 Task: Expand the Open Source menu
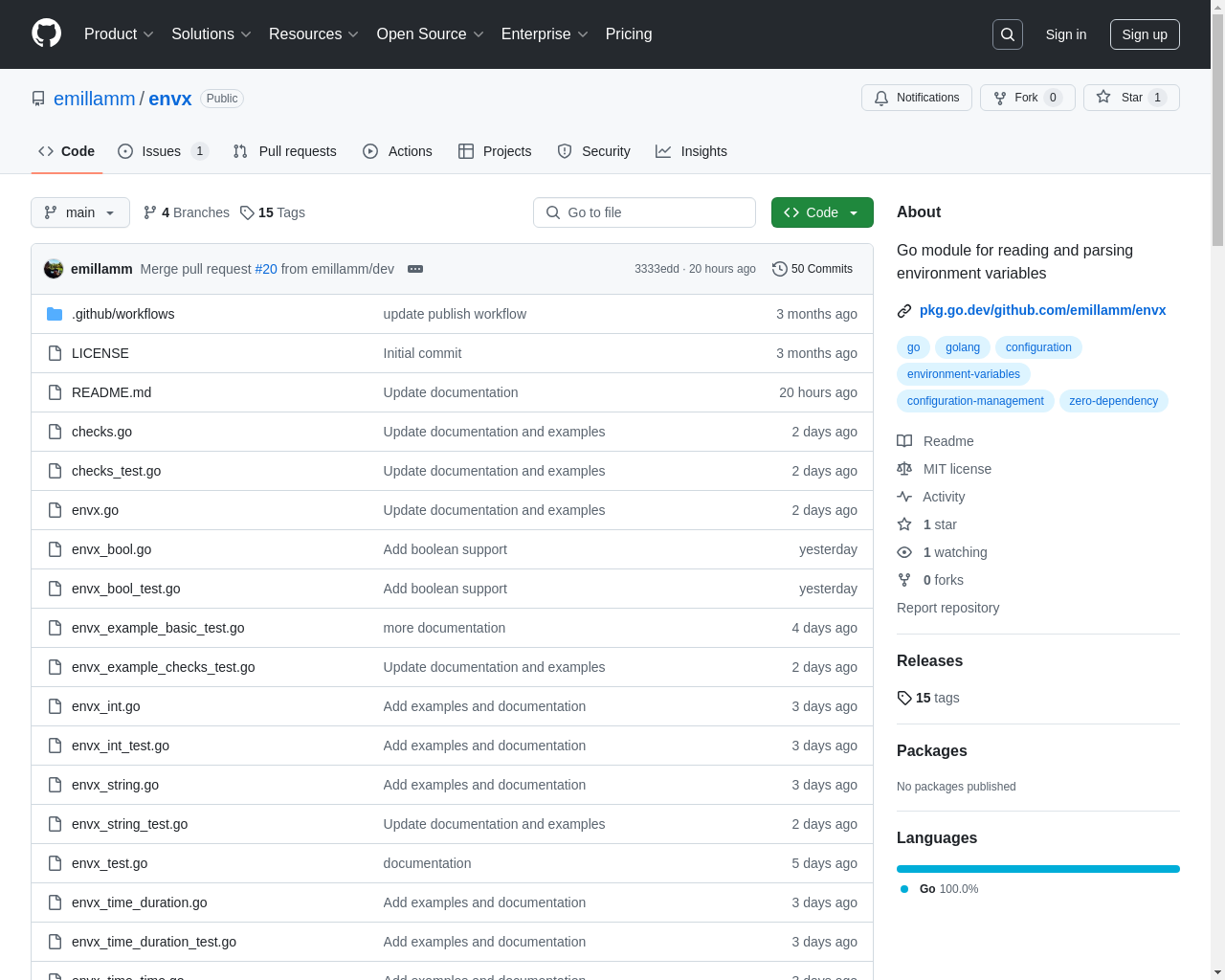pyautogui.click(x=431, y=34)
